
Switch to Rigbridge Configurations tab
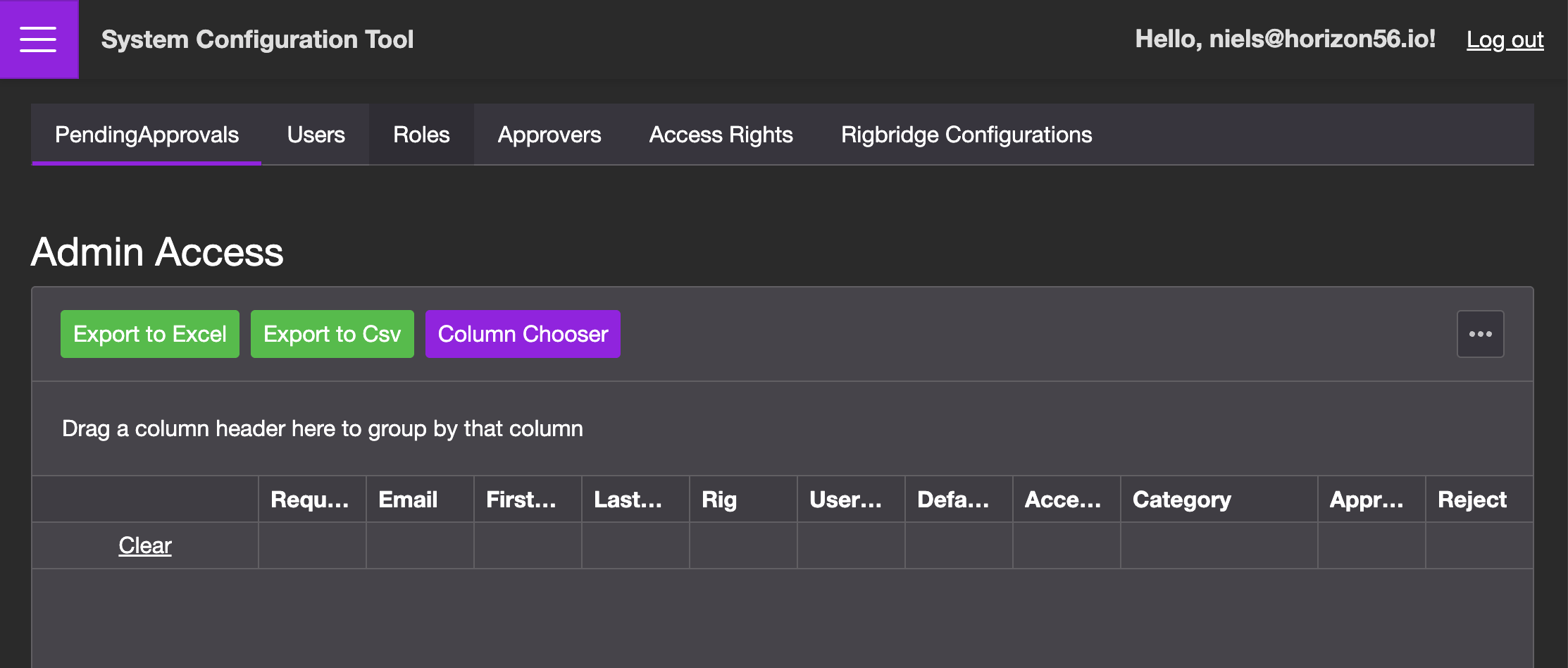click(x=966, y=135)
